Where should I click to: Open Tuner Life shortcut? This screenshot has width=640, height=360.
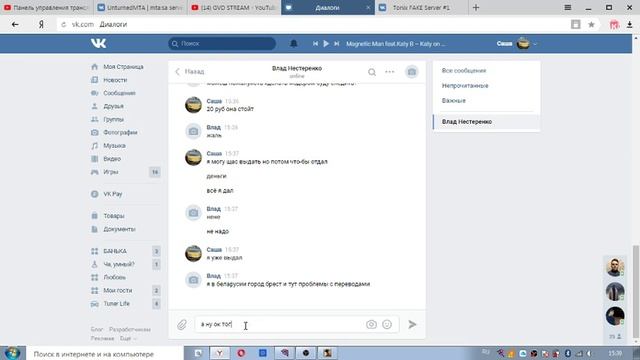pyautogui.click(x=116, y=304)
